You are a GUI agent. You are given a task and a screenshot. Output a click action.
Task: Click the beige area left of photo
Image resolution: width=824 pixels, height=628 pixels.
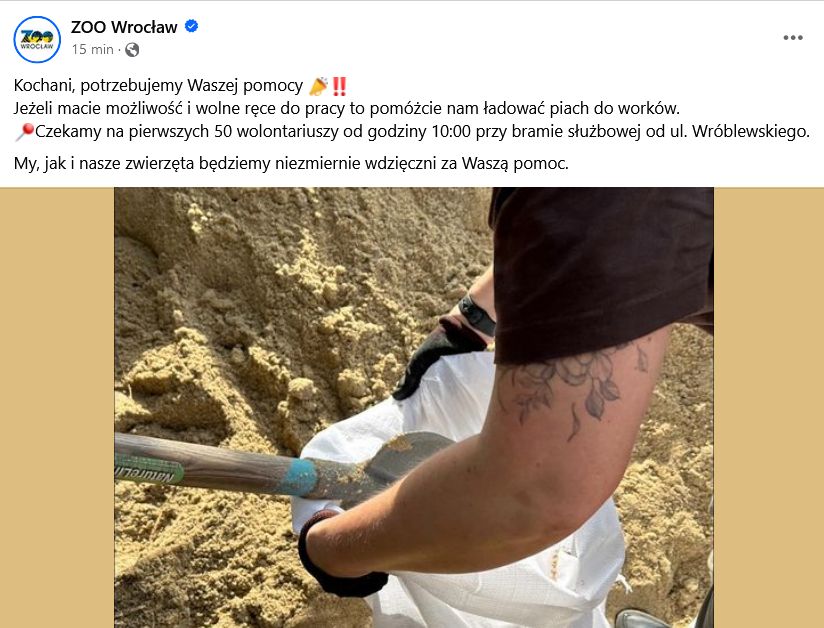pos(57,407)
